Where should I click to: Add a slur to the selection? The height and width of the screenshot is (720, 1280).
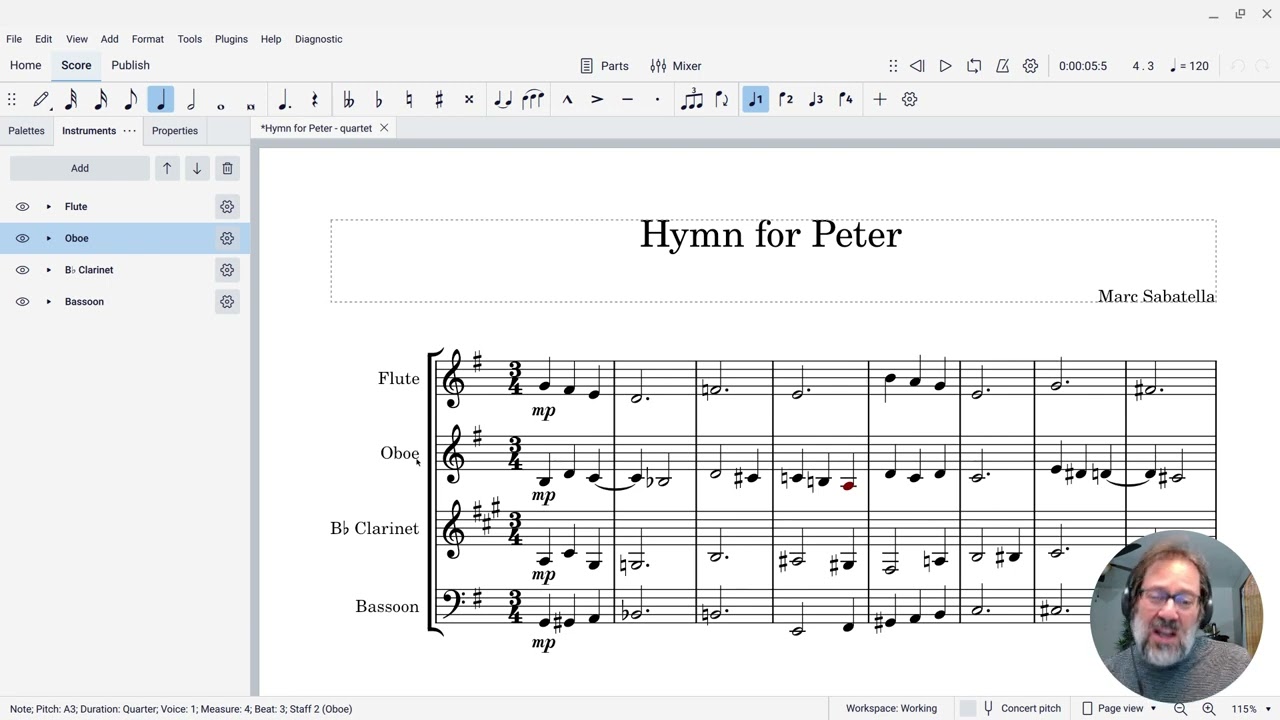(x=533, y=99)
